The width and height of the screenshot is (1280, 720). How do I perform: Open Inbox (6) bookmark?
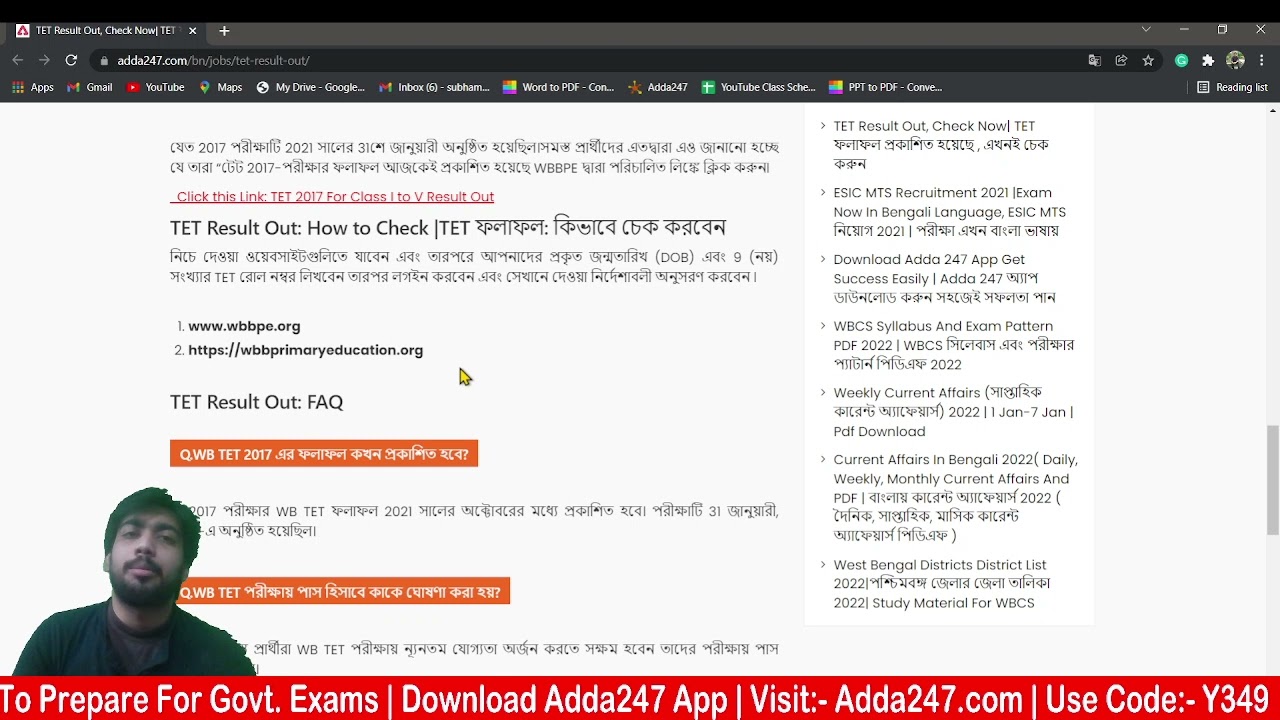(x=434, y=87)
